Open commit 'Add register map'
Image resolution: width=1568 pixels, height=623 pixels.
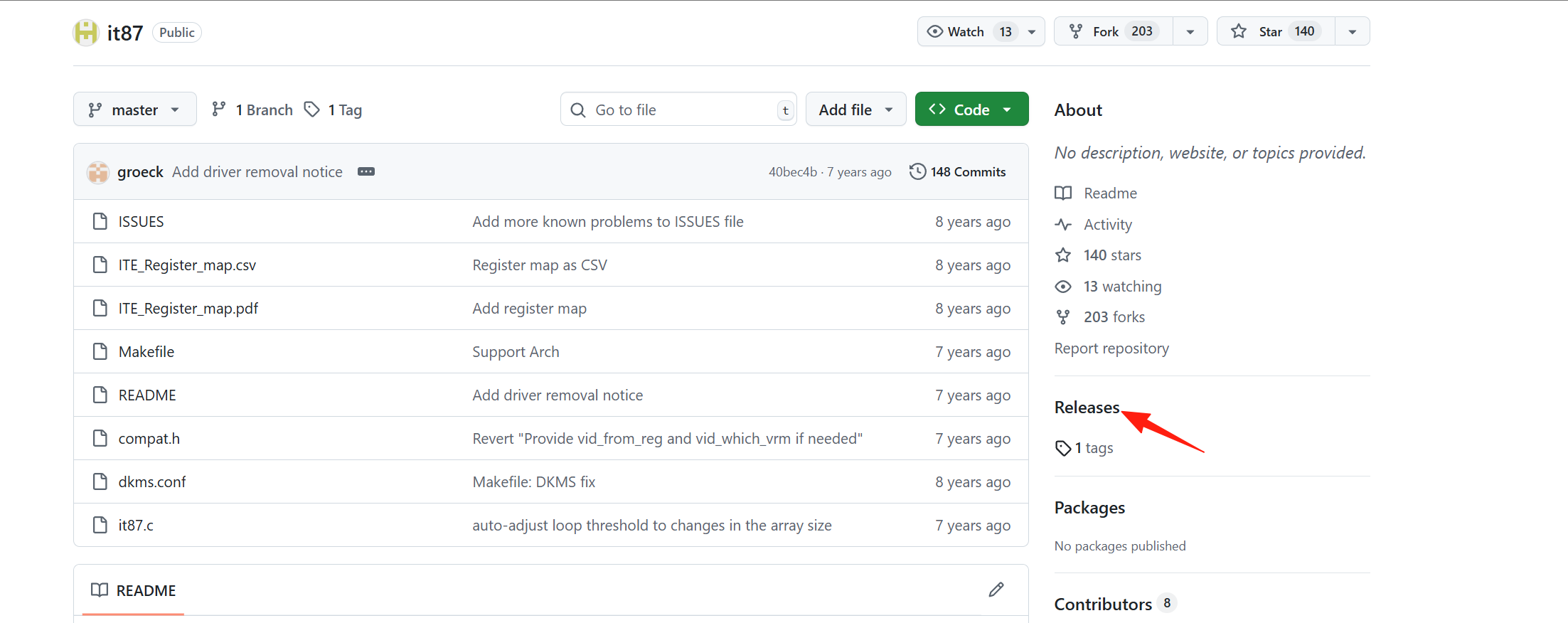click(530, 309)
